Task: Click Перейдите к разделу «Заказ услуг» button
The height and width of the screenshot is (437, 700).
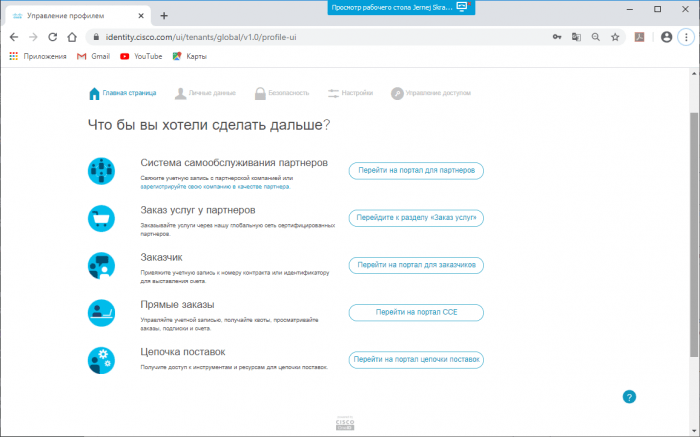Action: coord(416,218)
